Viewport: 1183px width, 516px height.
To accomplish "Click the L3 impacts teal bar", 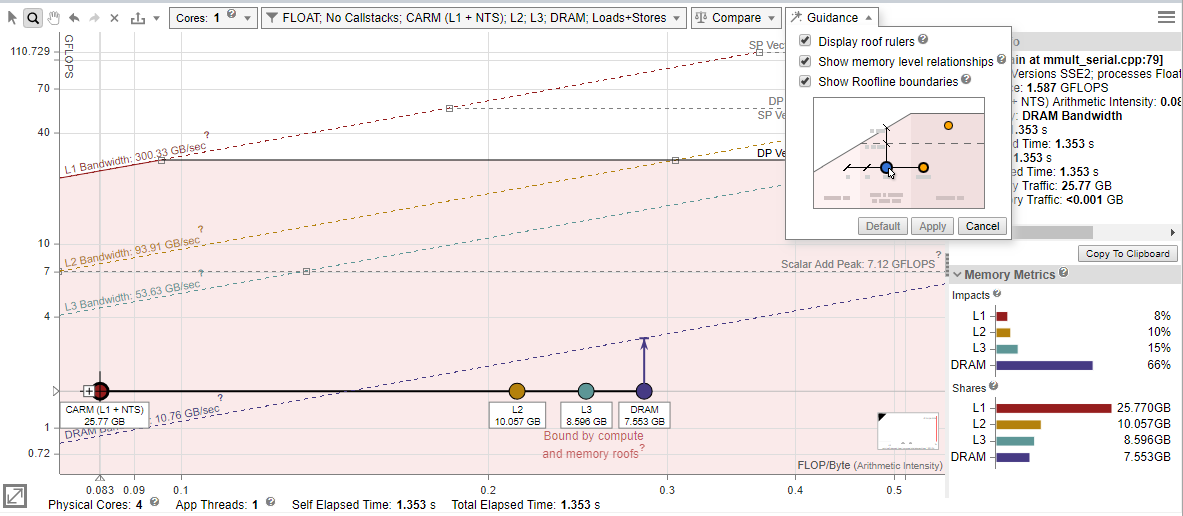I will pyautogui.click(x=1007, y=349).
